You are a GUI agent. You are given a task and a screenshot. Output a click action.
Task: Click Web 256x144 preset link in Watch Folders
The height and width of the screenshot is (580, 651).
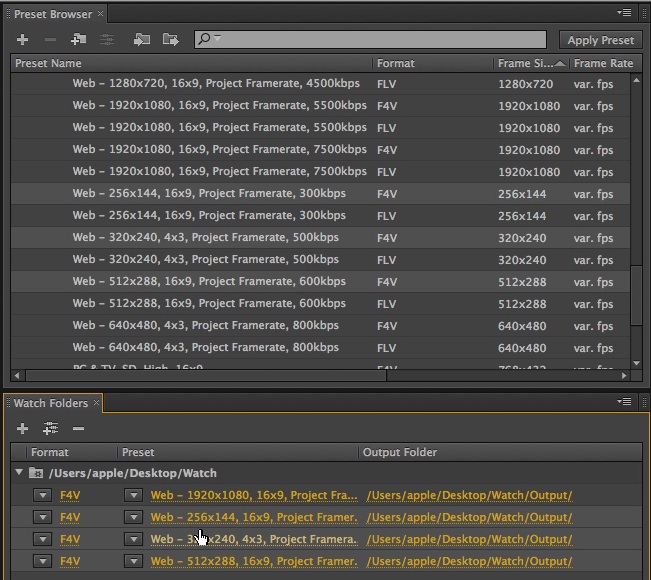pos(254,517)
